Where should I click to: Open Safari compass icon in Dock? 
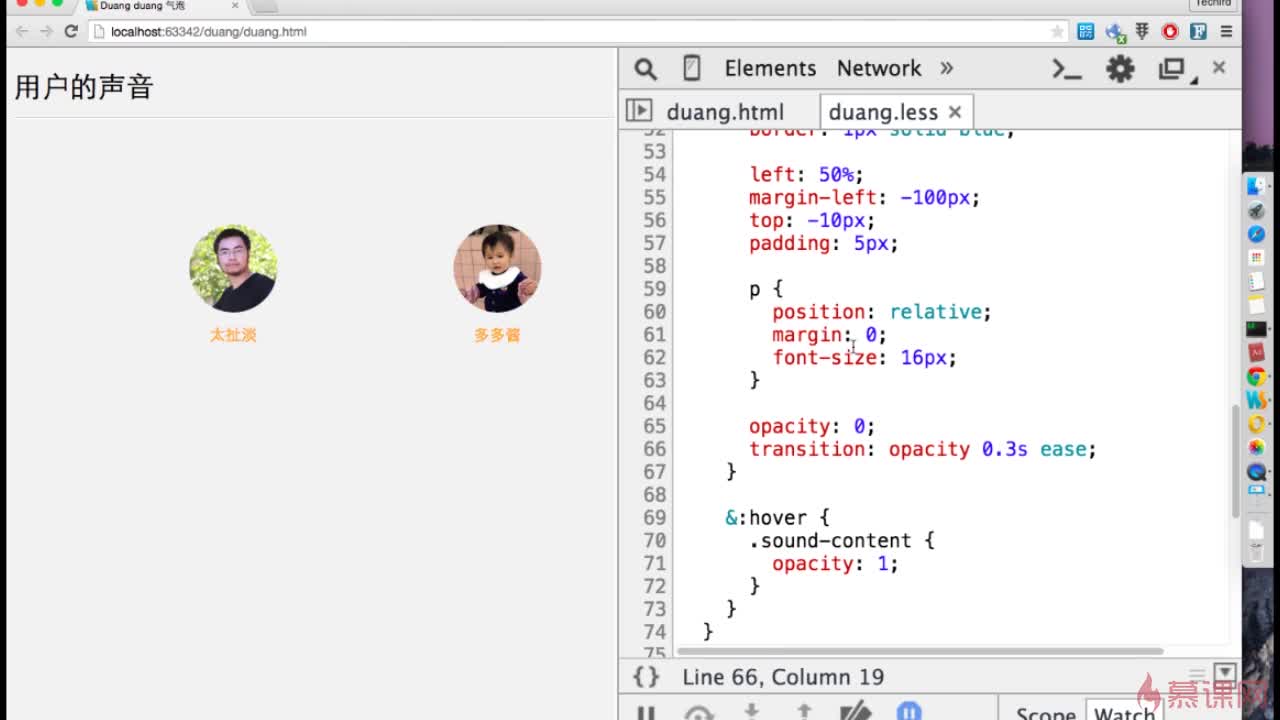[x=1257, y=234]
